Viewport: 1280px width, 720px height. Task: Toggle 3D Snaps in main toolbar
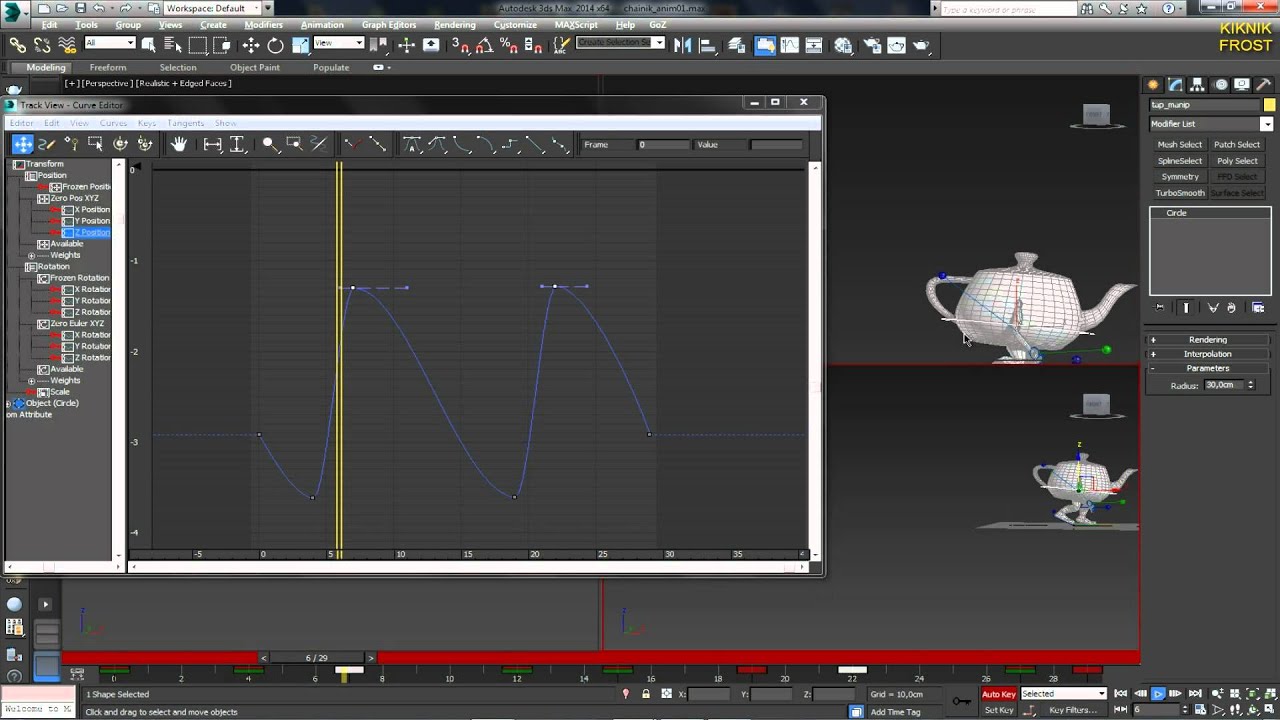459,45
